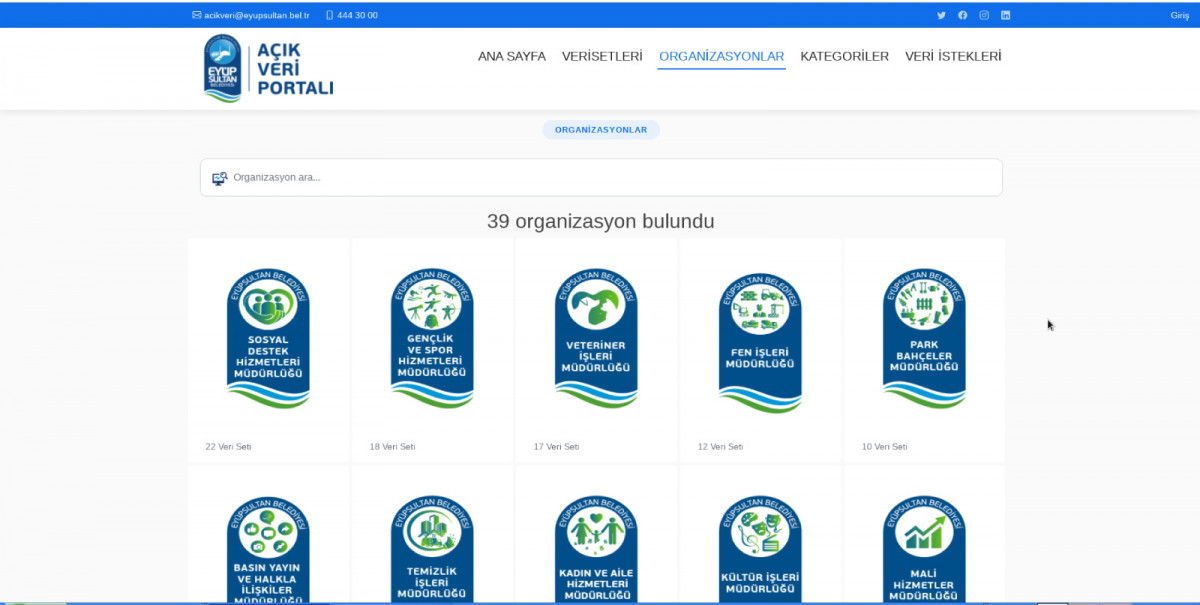Open Temizlik İşleri Müdürlüğü badge
The height and width of the screenshot is (605, 1200).
point(432,550)
